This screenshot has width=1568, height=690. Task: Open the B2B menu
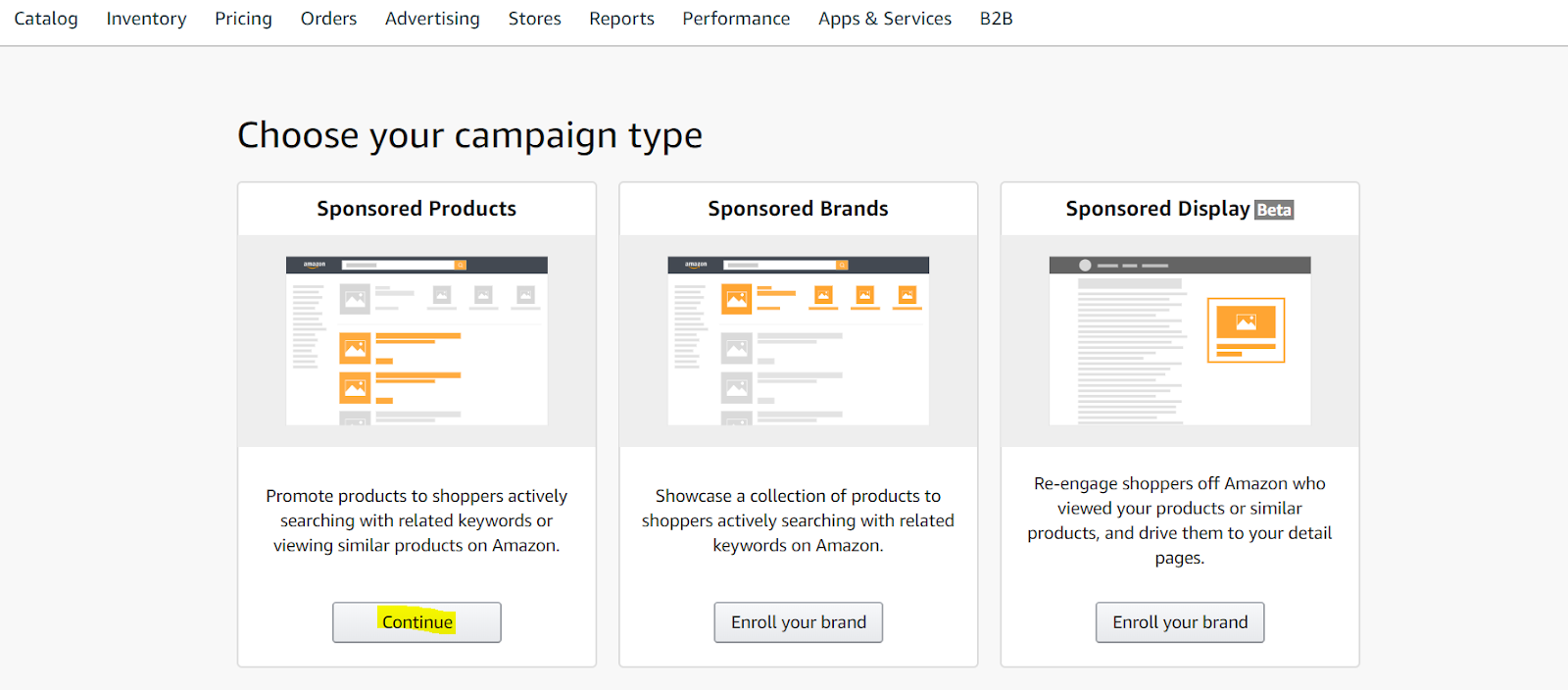[x=996, y=19]
